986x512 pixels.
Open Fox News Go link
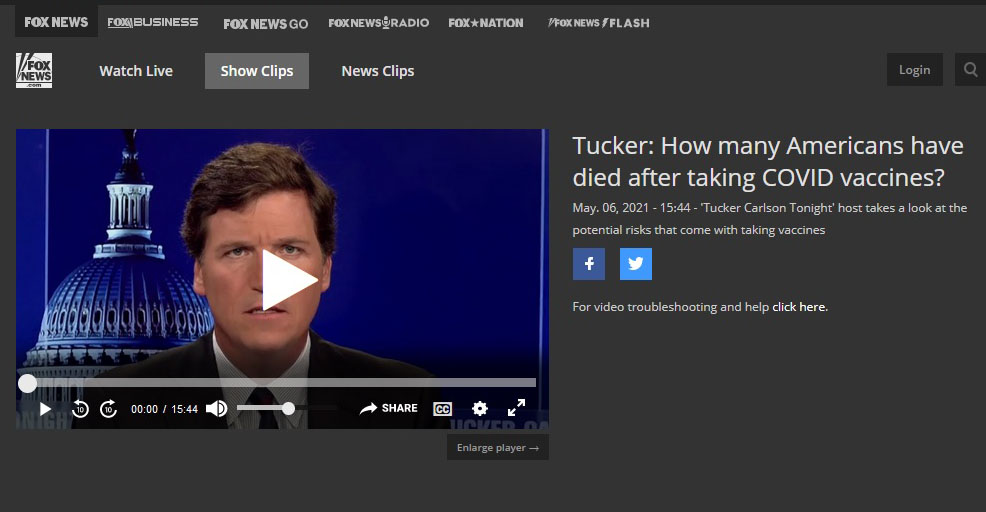coord(265,24)
